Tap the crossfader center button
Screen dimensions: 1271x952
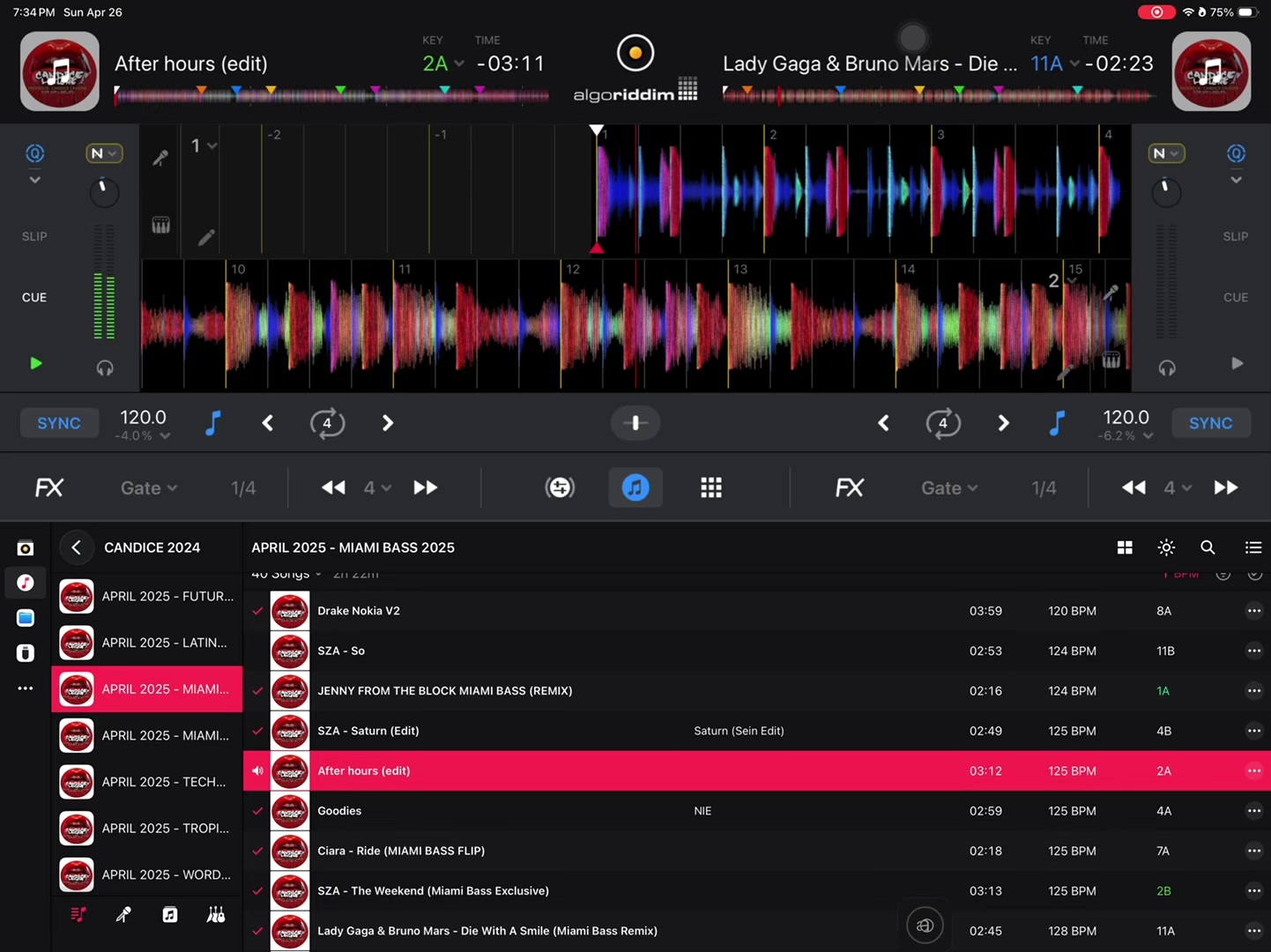pyautogui.click(x=635, y=423)
